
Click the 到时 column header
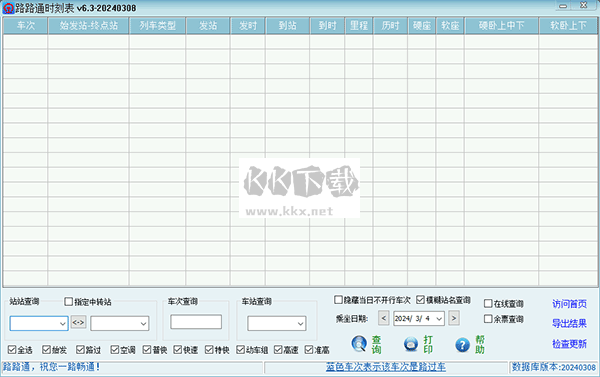[x=327, y=26]
